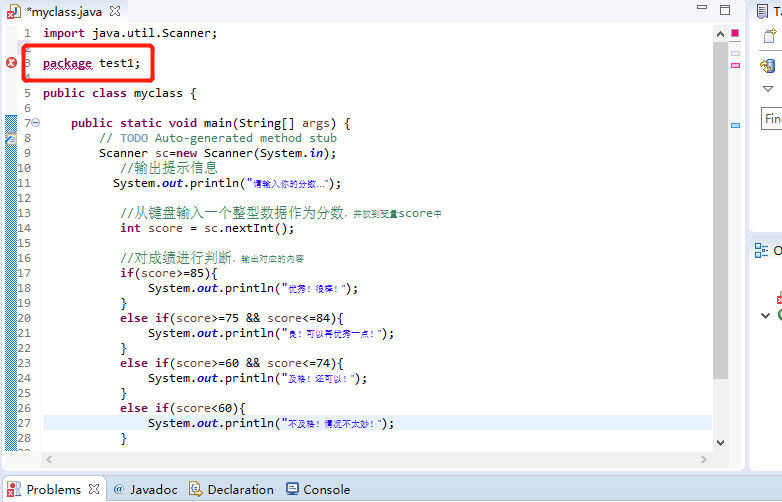Click into the Find field in the Task List
Screen dimensions: 782x502
[x=772, y=119]
